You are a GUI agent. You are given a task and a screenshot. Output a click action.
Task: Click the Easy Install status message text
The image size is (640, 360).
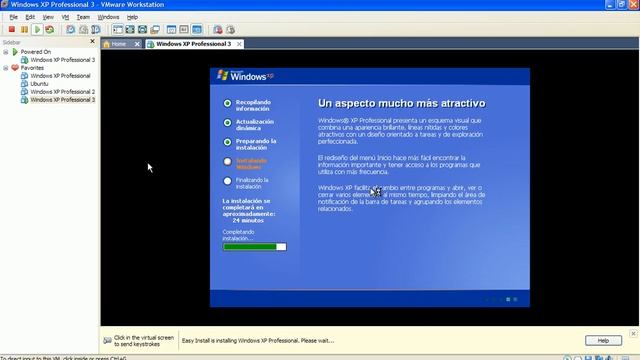[258, 340]
